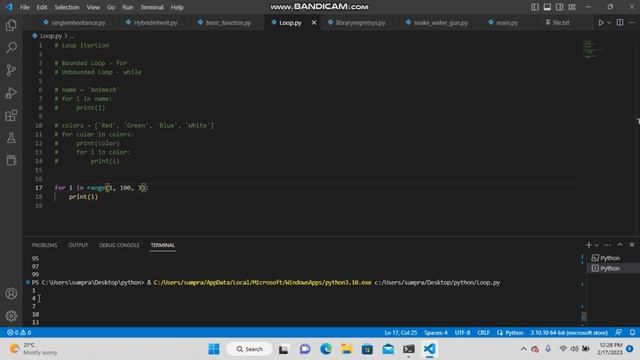640x360 pixels.
Task: Open the Terminal menu
Action: click(152, 7)
